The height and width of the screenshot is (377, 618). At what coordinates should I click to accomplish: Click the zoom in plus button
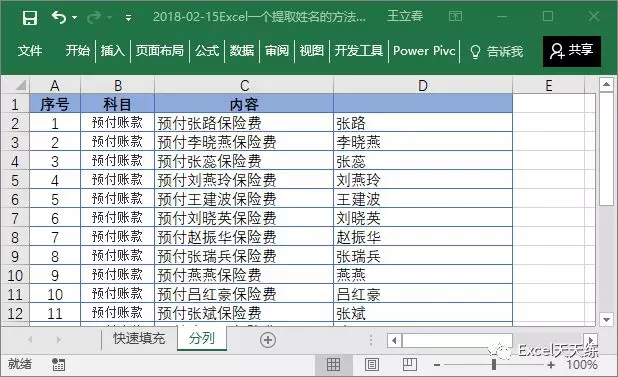[x=551, y=365]
